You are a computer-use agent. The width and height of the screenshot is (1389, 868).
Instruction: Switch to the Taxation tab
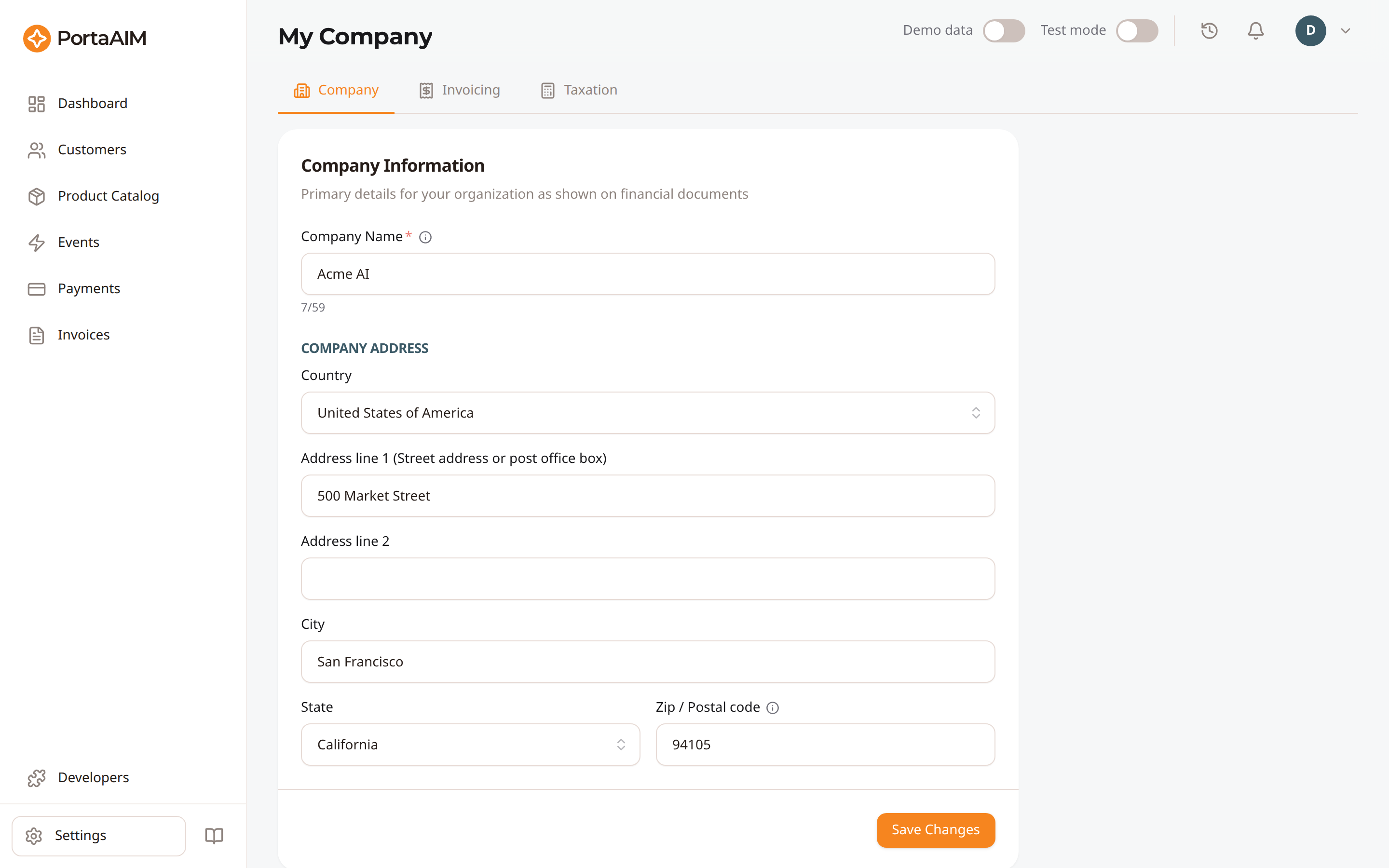(x=579, y=90)
